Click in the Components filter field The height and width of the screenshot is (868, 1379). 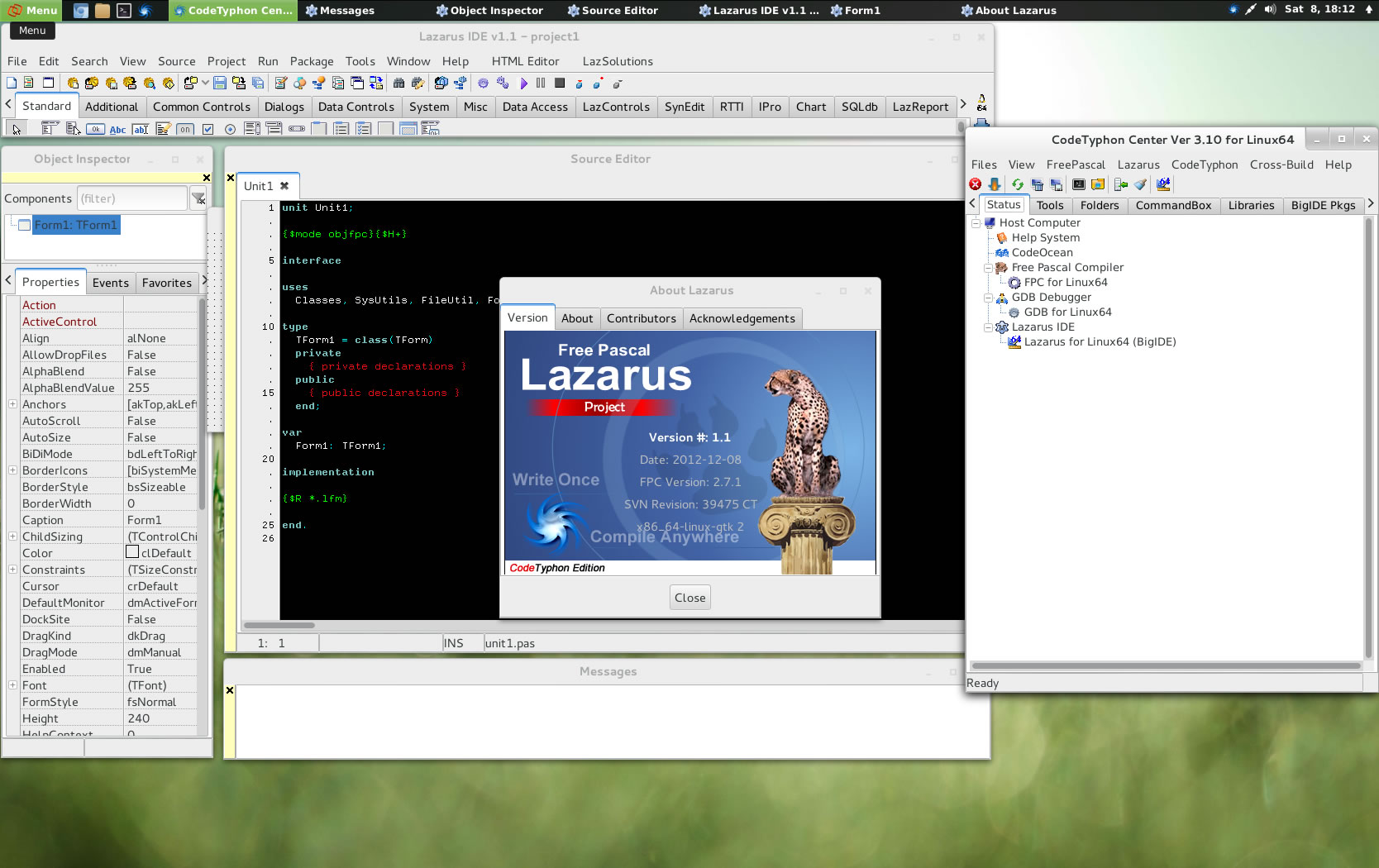pos(132,198)
